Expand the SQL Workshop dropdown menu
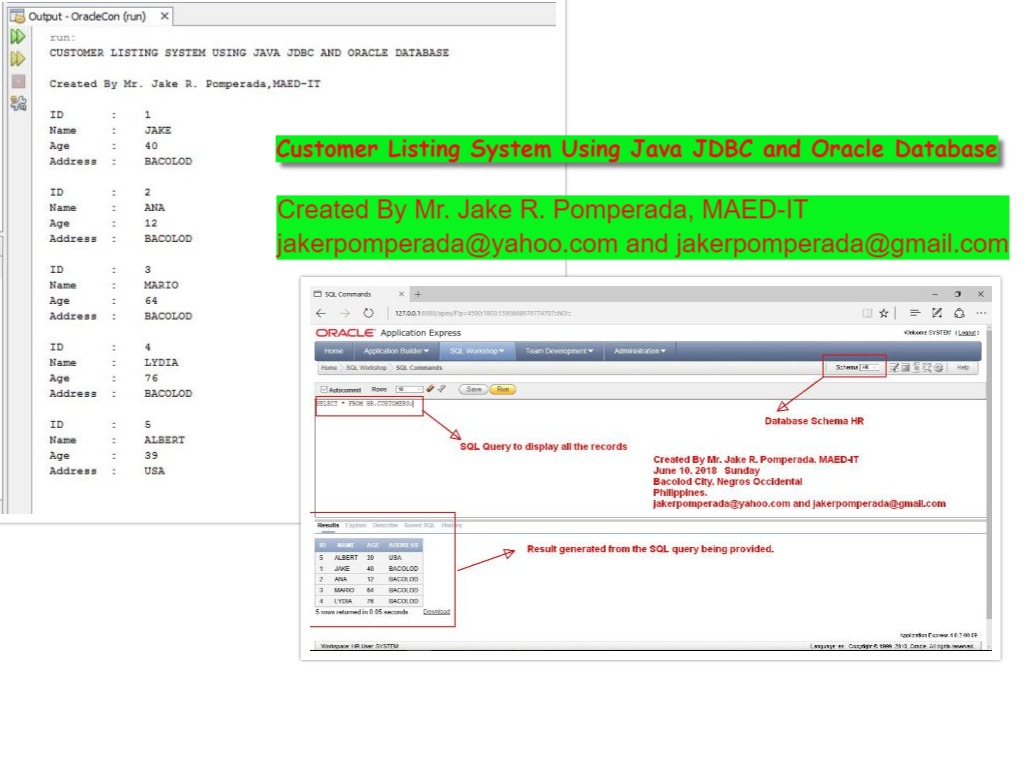The height and width of the screenshot is (768, 1024). pos(474,350)
